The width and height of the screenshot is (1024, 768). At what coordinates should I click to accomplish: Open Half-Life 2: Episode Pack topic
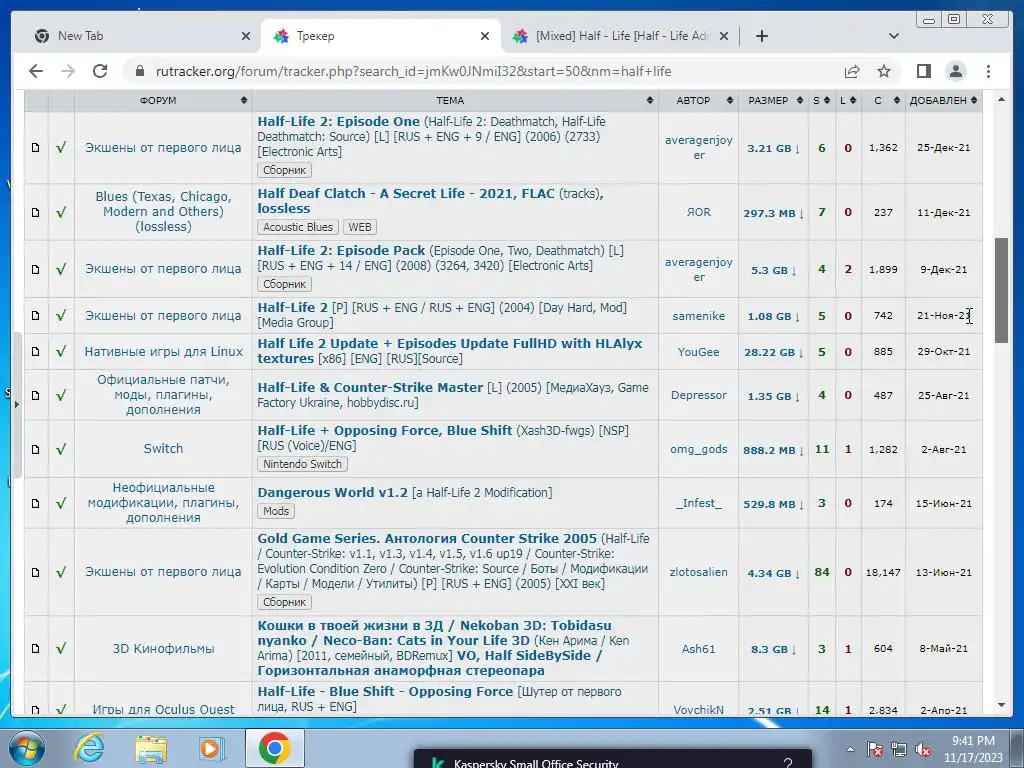(x=341, y=250)
